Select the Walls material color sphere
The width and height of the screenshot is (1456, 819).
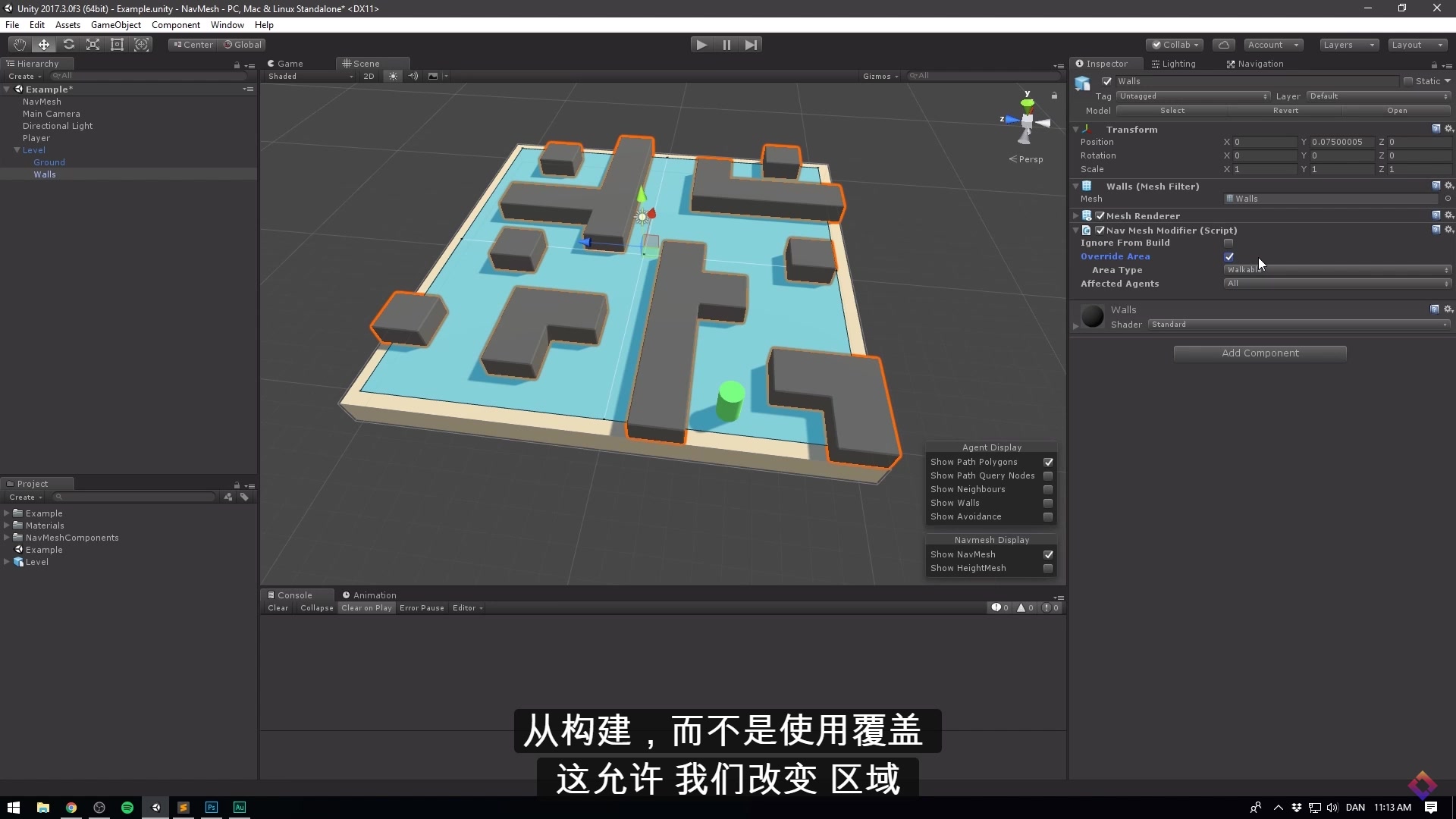pos(1092,315)
